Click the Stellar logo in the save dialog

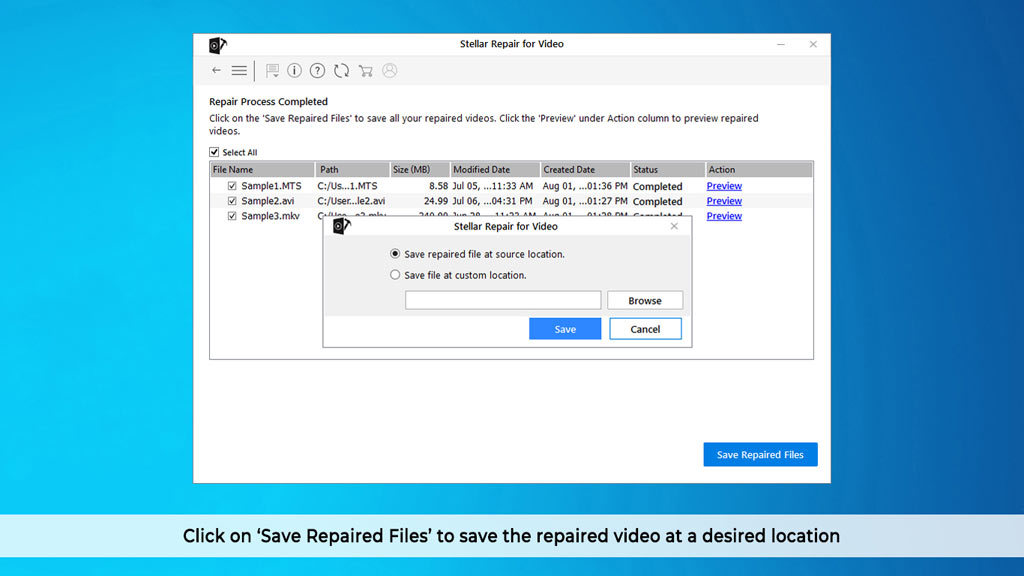coord(342,226)
